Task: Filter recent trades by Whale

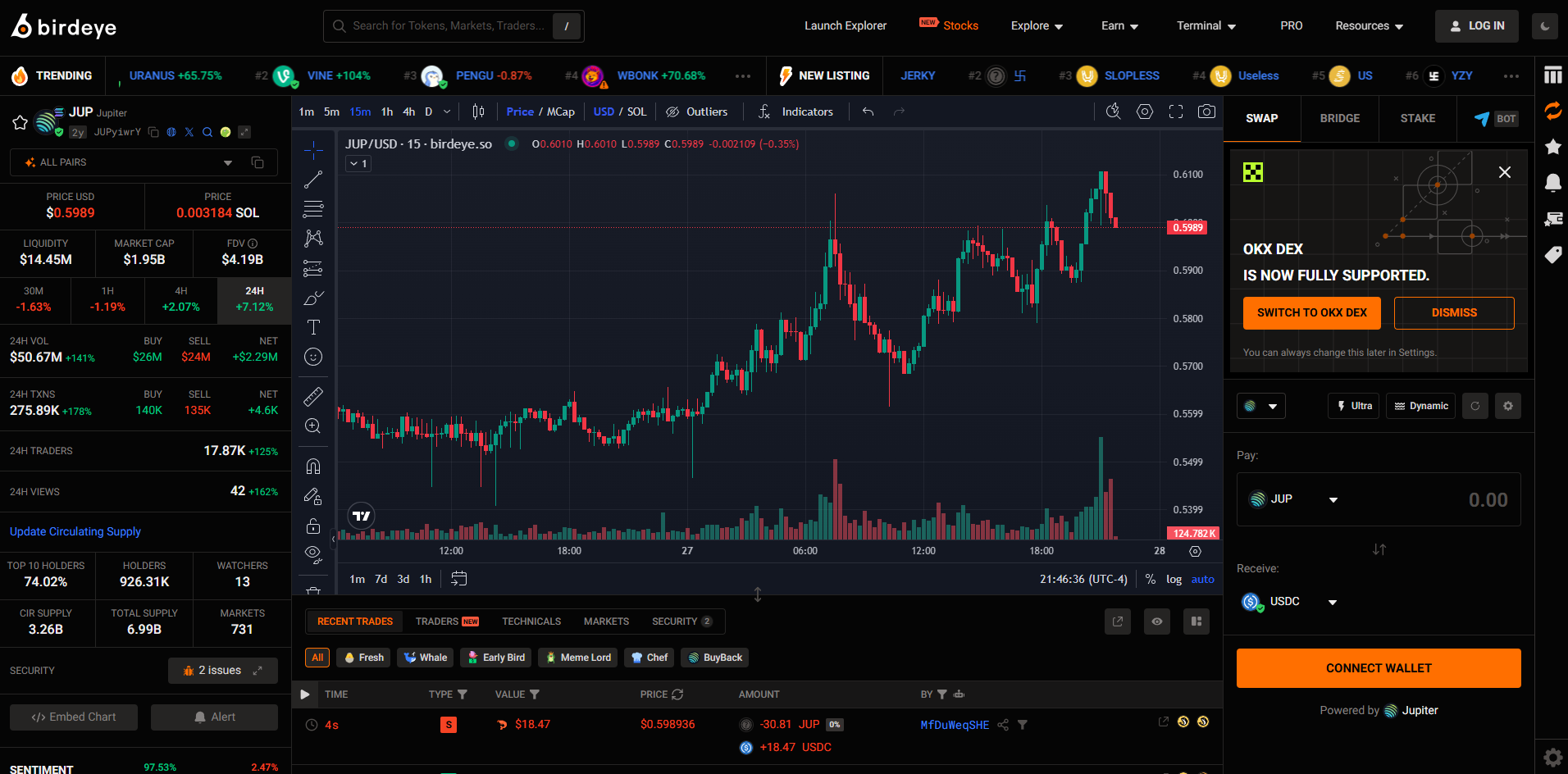Action: [425, 657]
